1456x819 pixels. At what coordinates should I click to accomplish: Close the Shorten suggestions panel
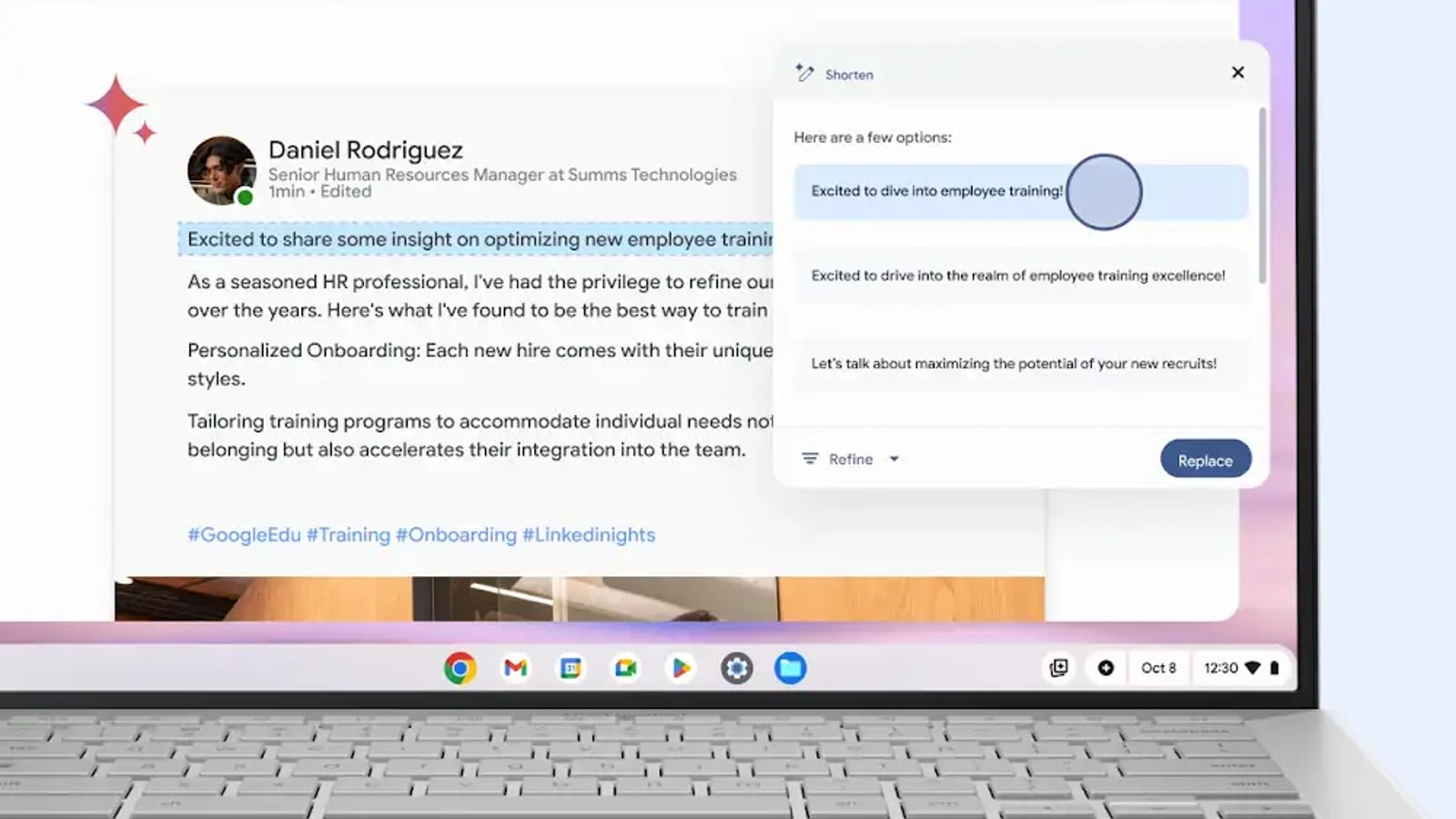pos(1238,73)
